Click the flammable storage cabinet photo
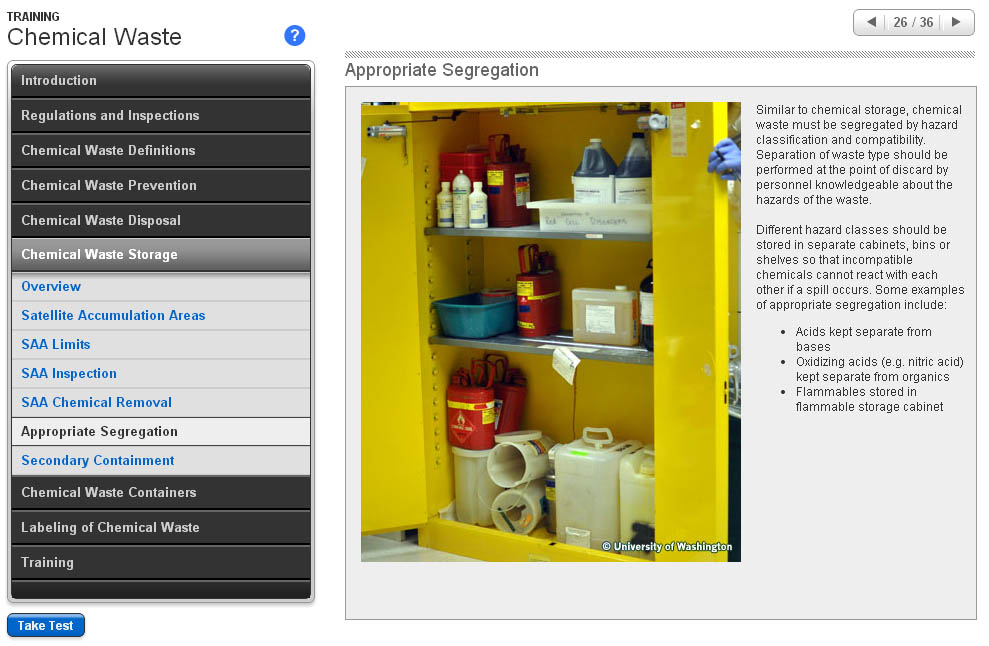 [x=550, y=331]
